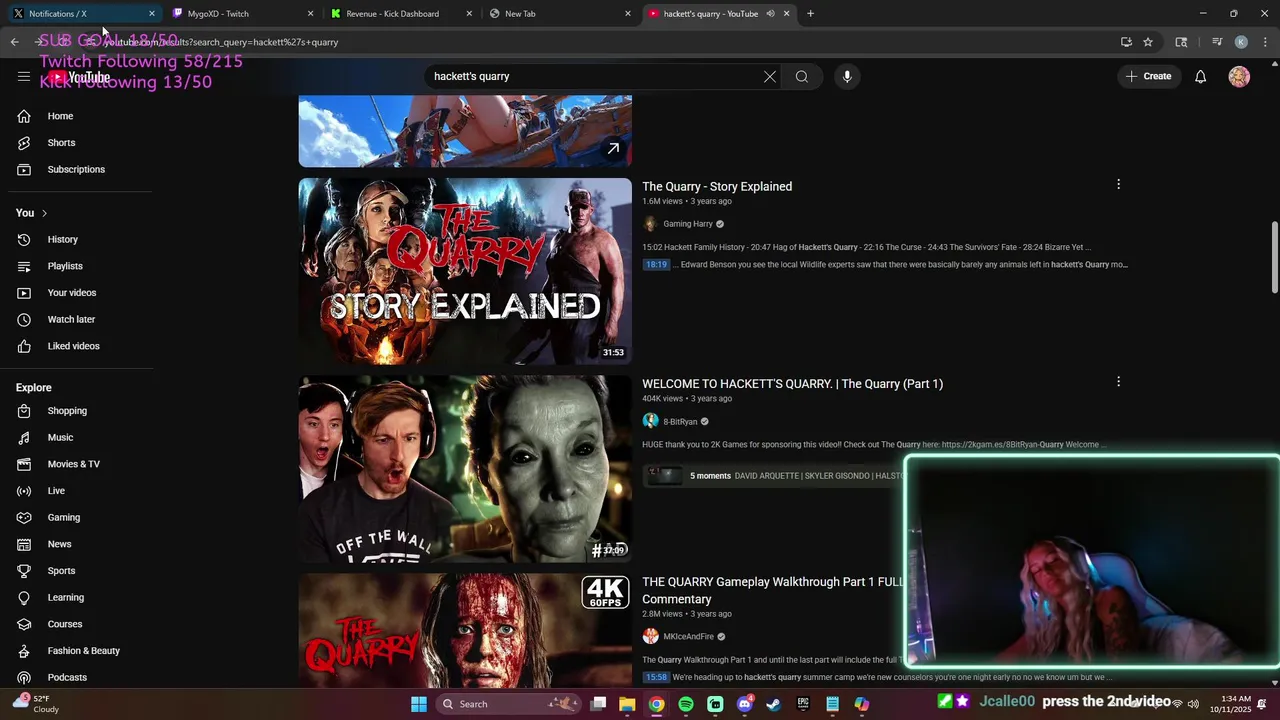Click the Home icon in sidebar
Screen dimensions: 1280x720
(x=24, y=116)
